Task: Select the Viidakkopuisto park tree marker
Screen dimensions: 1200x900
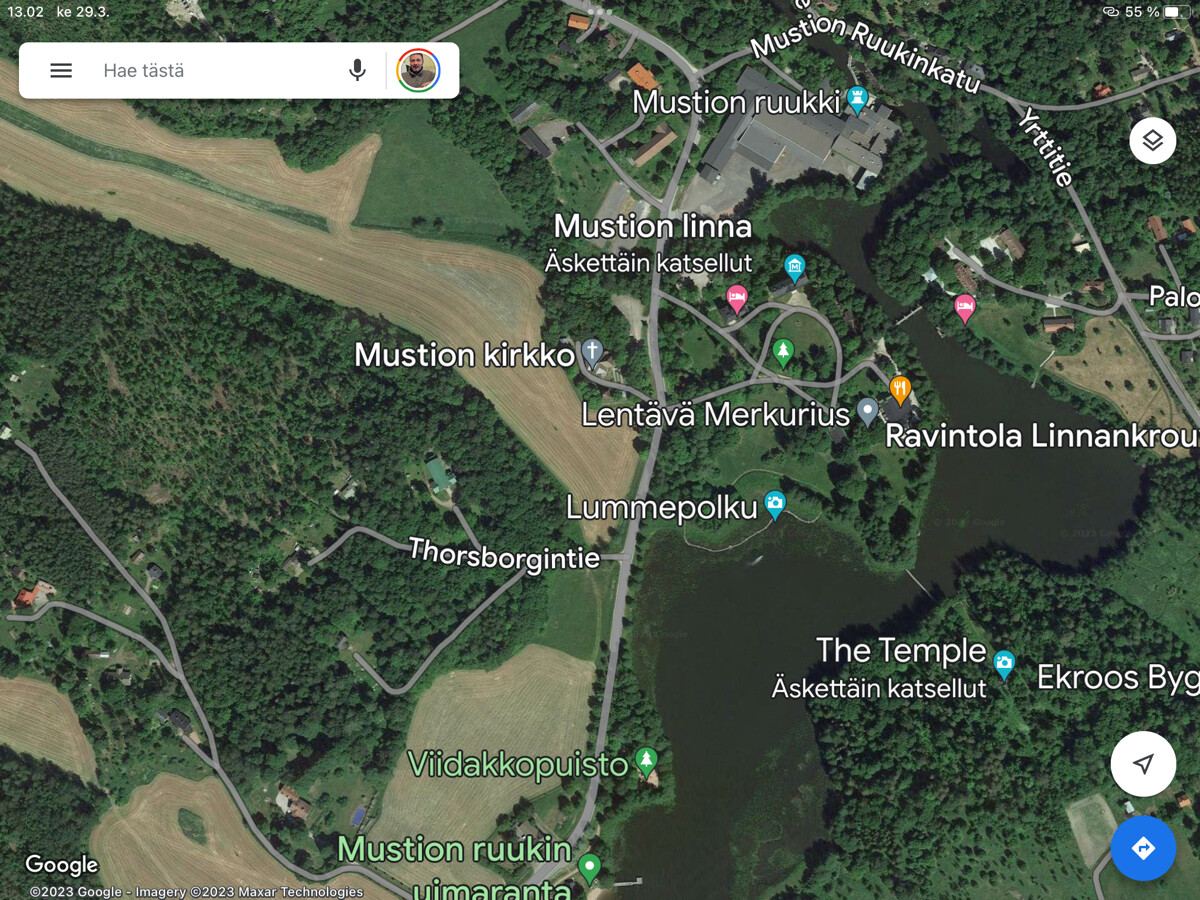Action: coord(646,762)
